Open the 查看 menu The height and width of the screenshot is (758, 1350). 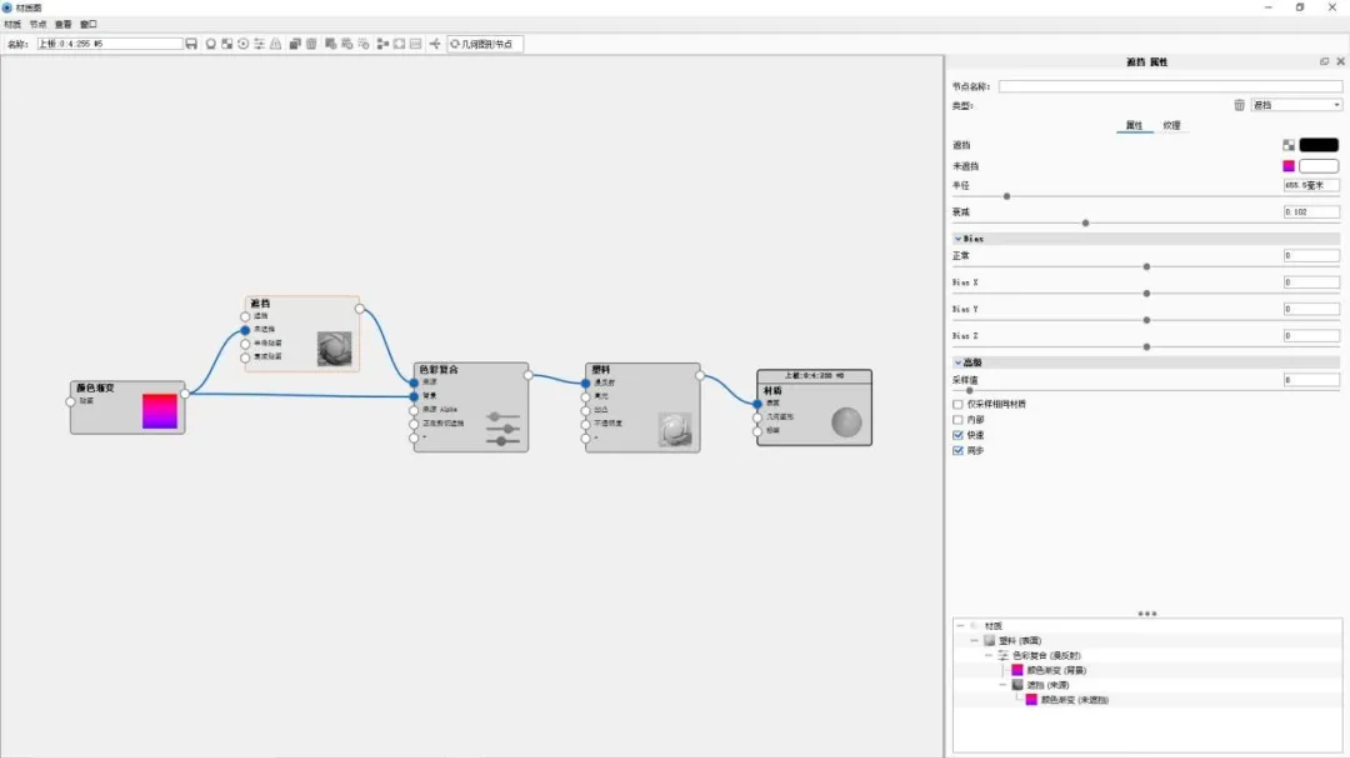coord(63,24)
